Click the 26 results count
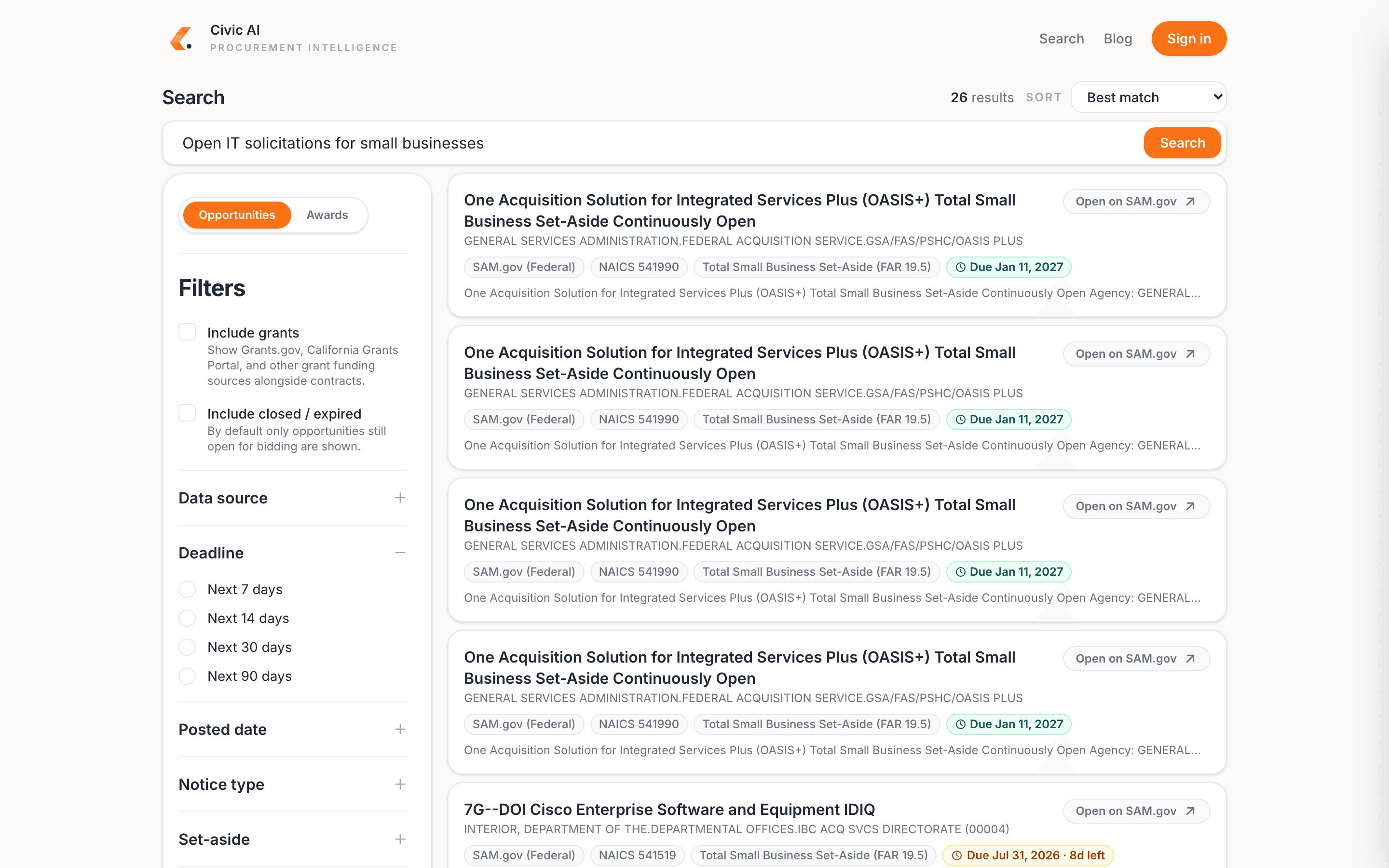The image size is (1389, 868). pos(982,97)
